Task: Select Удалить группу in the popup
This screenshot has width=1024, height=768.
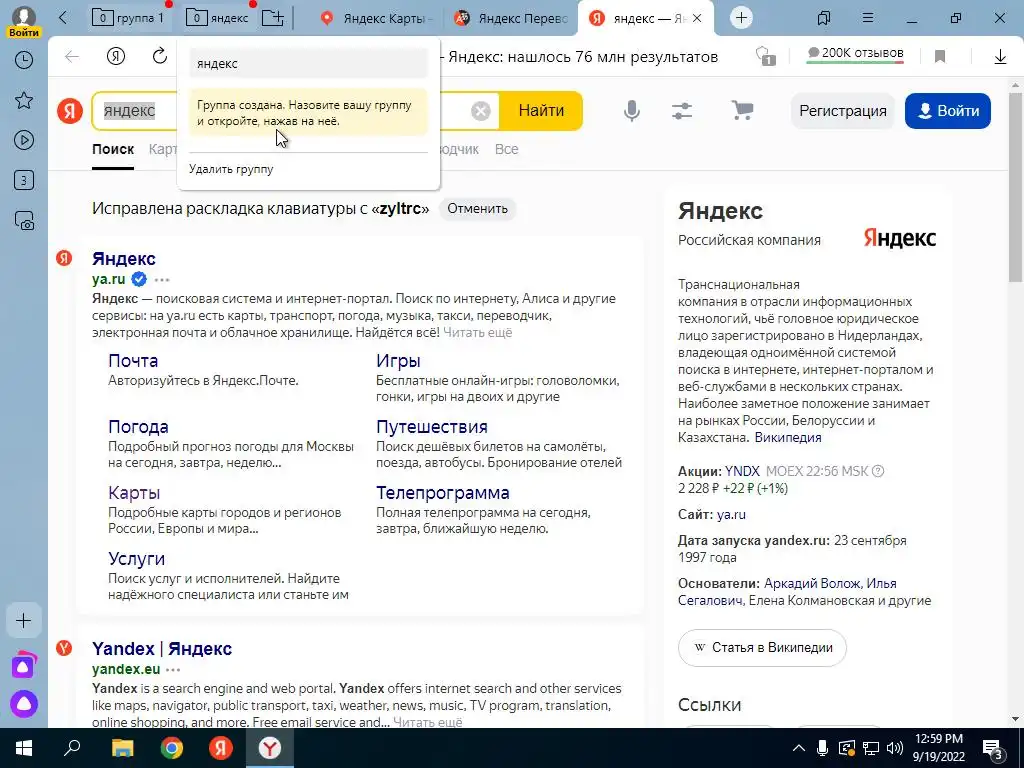Action: [x=231, y=169]
